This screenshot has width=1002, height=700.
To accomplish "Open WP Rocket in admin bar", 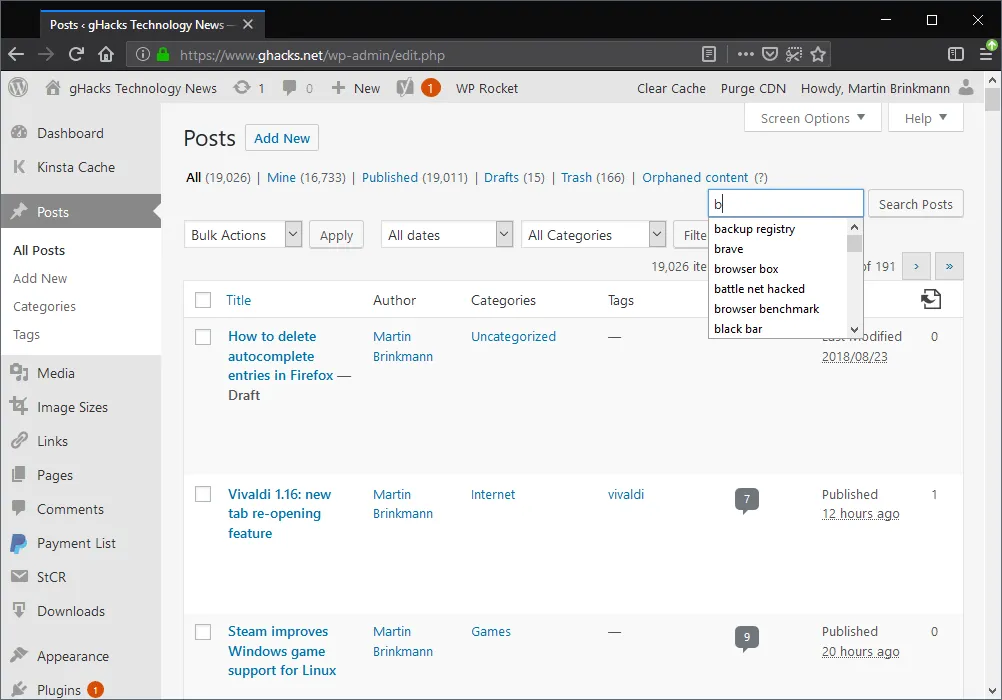I will 486,88.
